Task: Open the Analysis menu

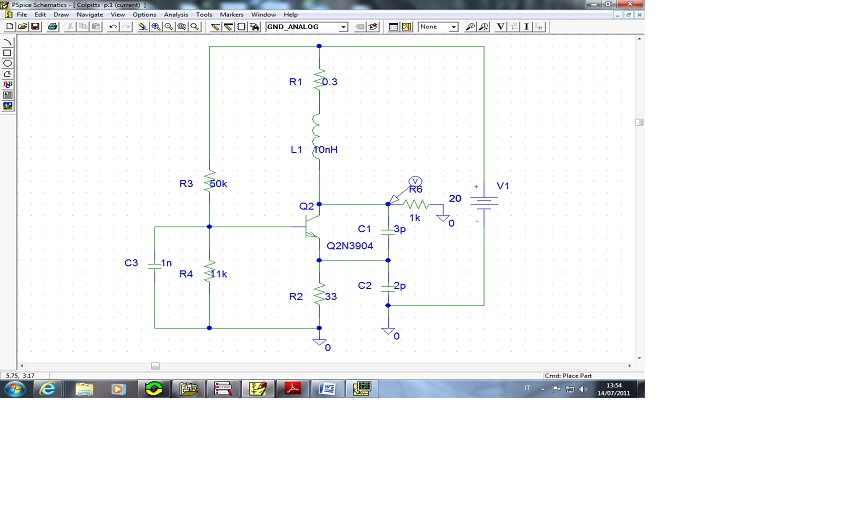Action: pyautogui.click(x=175, y=15)
